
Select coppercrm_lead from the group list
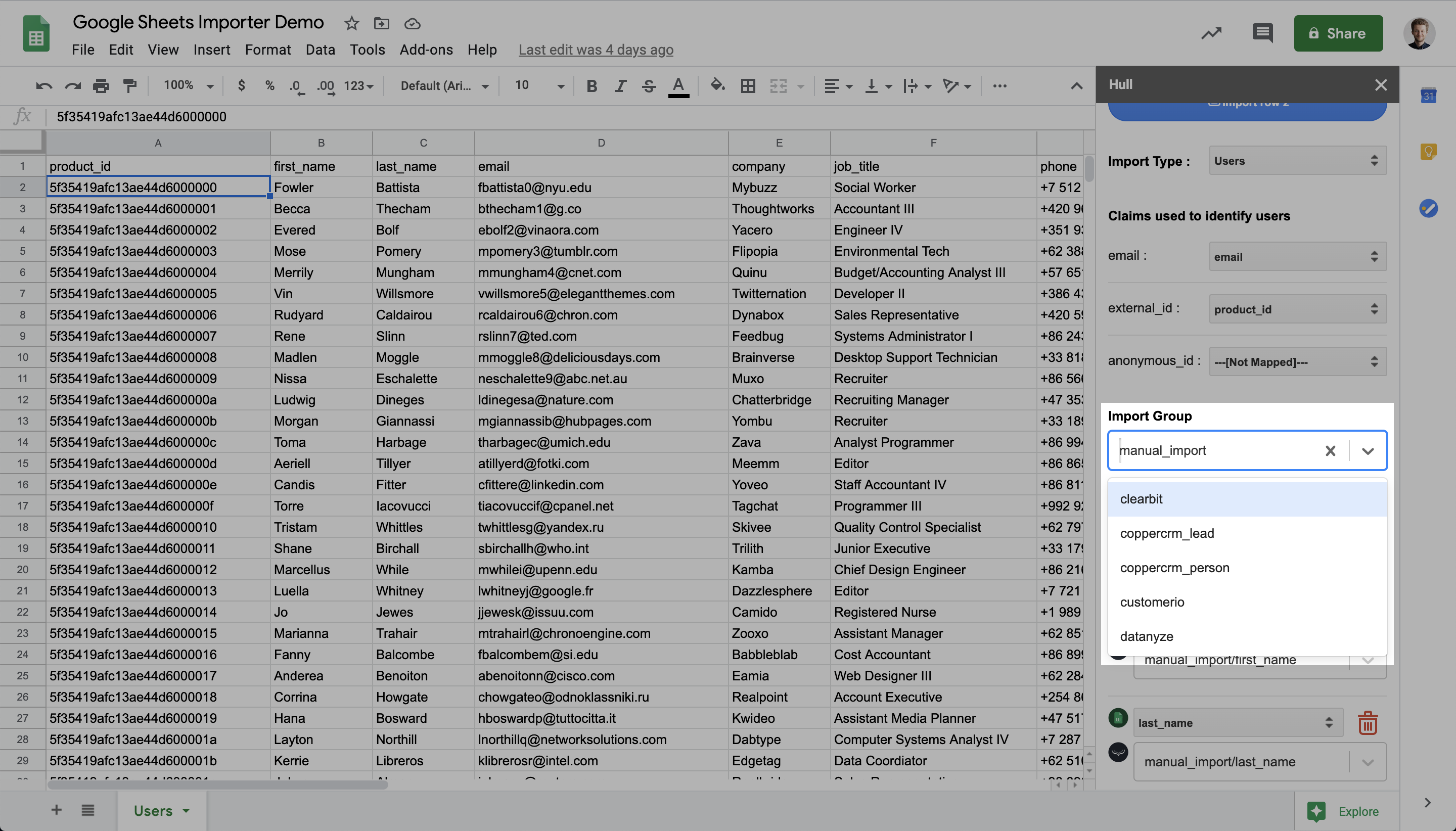(1167, 533)
